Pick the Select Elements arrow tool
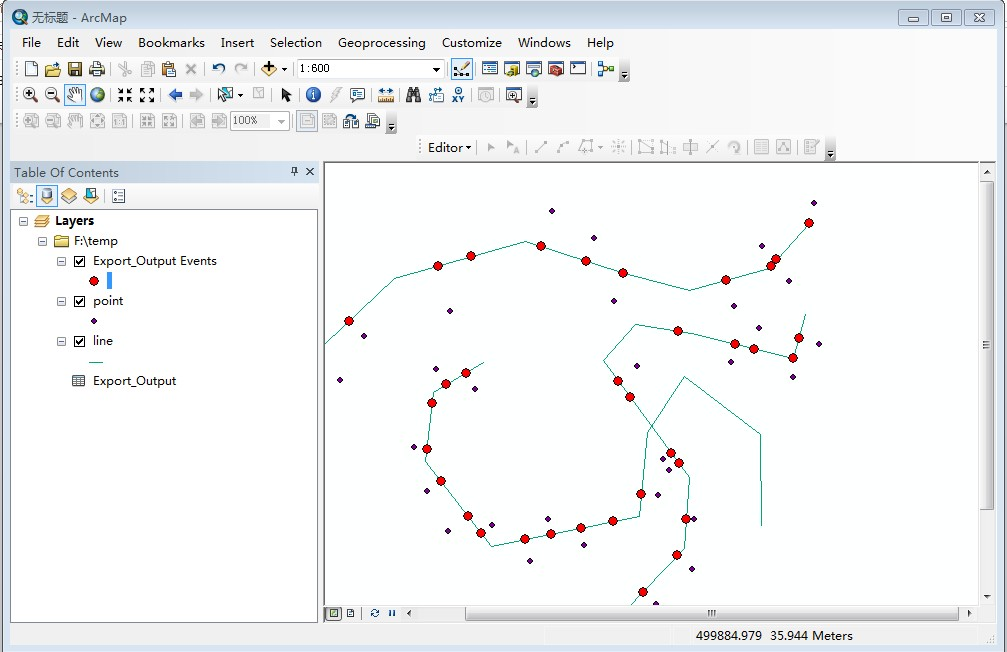The image size is (1007, 652). 286,95
